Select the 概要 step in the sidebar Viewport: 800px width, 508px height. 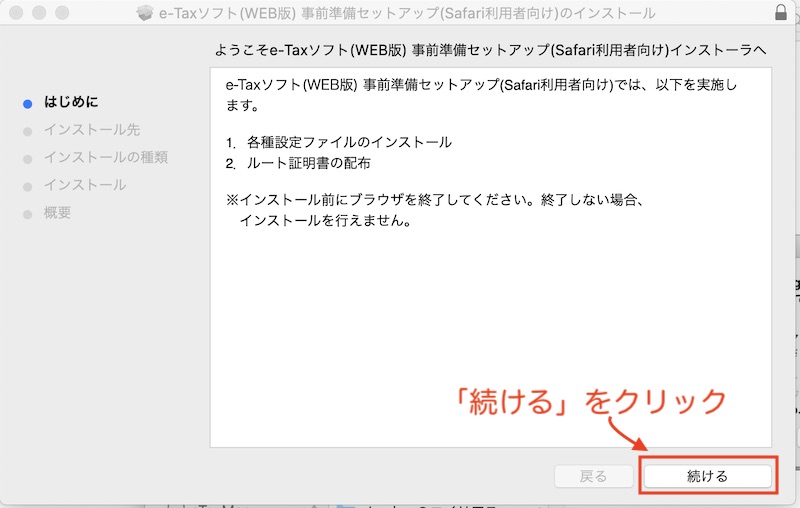[x=57, y=212]
